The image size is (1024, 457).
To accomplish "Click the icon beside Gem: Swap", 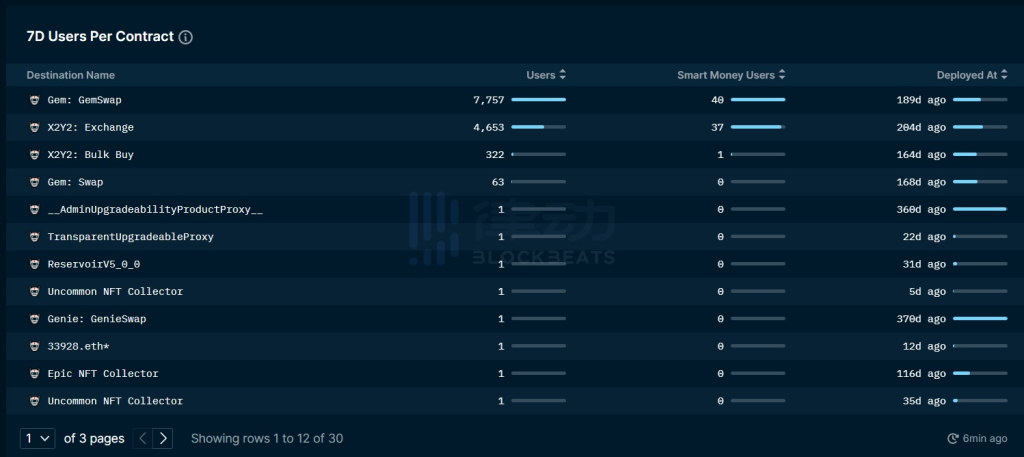I will pyautogui.click(x=35, y=182).
